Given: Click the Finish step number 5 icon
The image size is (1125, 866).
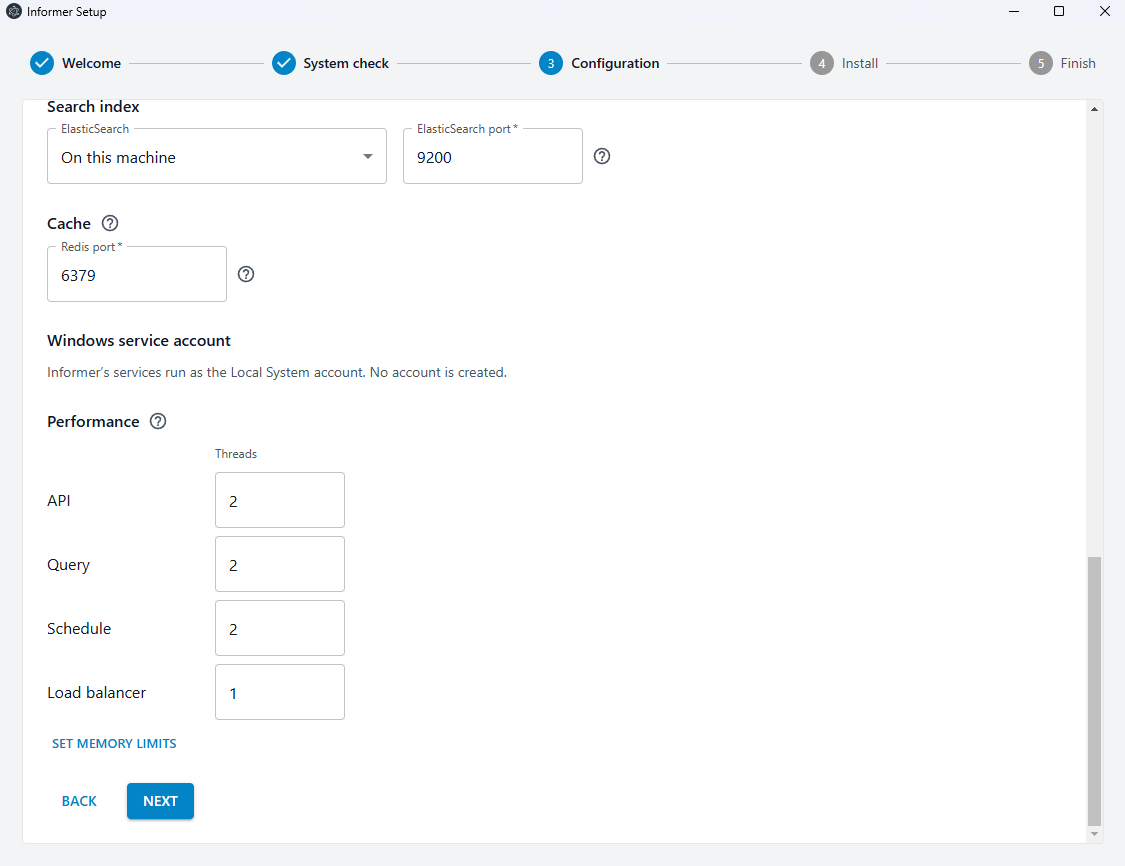Looking at the screenshot, I should click(1040, 63).
